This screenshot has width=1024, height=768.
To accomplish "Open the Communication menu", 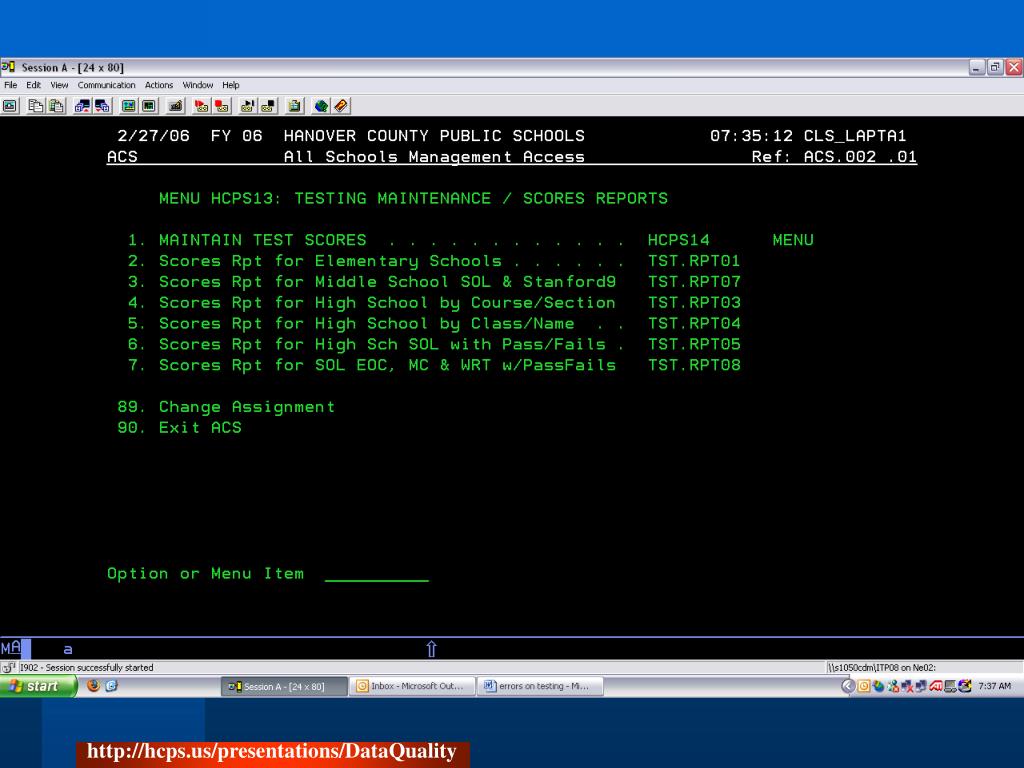I will 106,85.
